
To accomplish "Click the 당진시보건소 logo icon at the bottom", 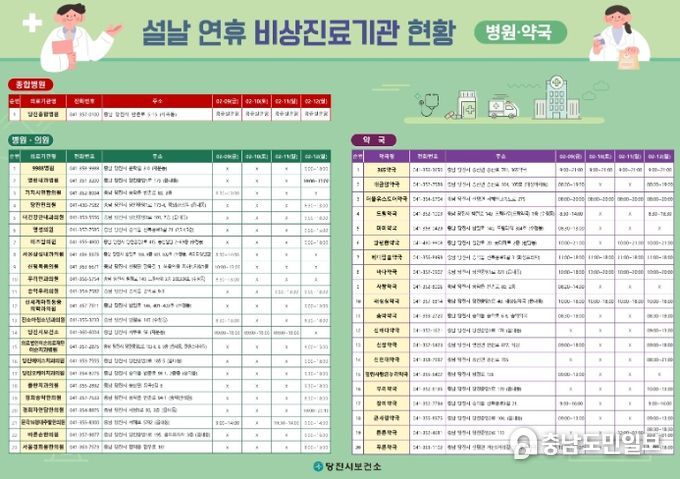I will (x=318, y=466).
